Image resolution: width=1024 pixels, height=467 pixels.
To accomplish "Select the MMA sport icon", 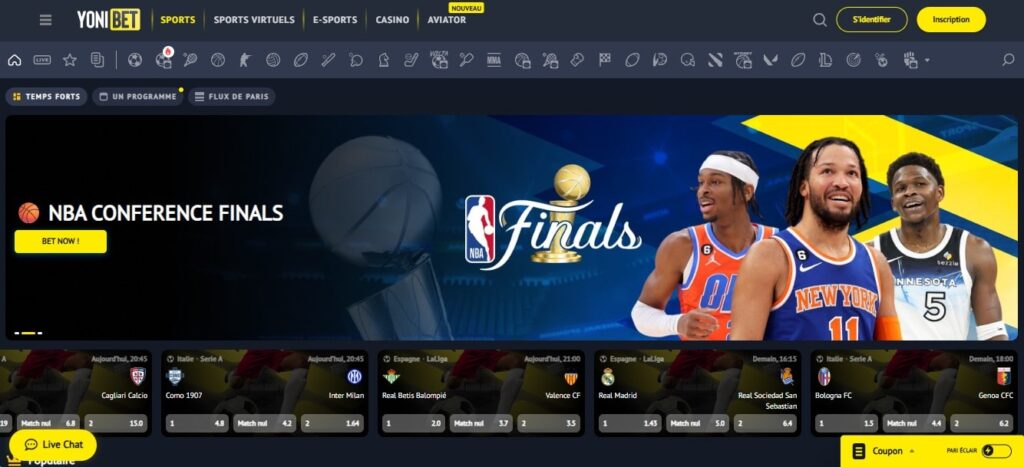I will pyautogui.click(x=494, y=60).
